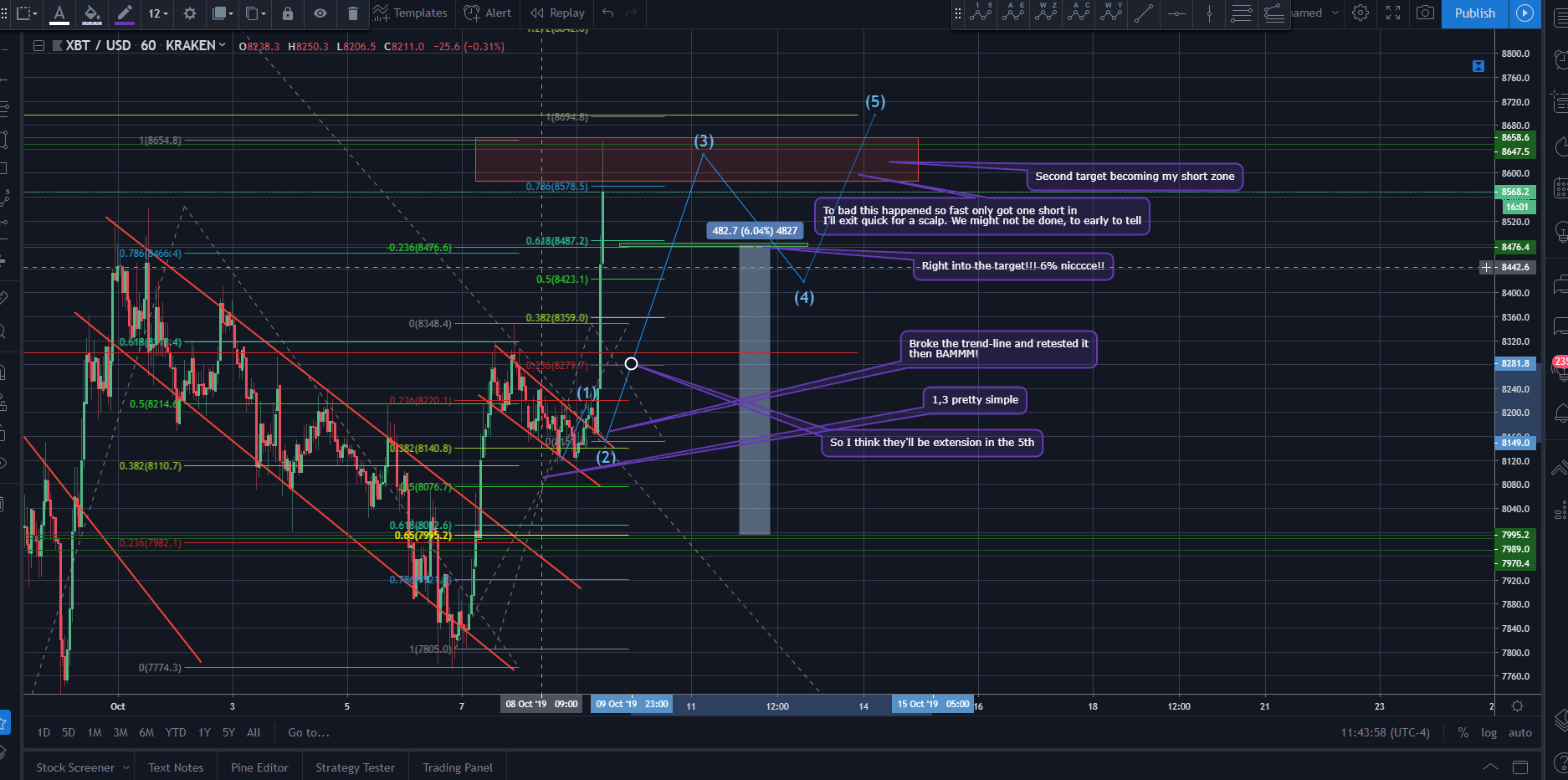Set the 1Y date range
The height and width of the screenshot is (780, 1568).
coord(204,732)
